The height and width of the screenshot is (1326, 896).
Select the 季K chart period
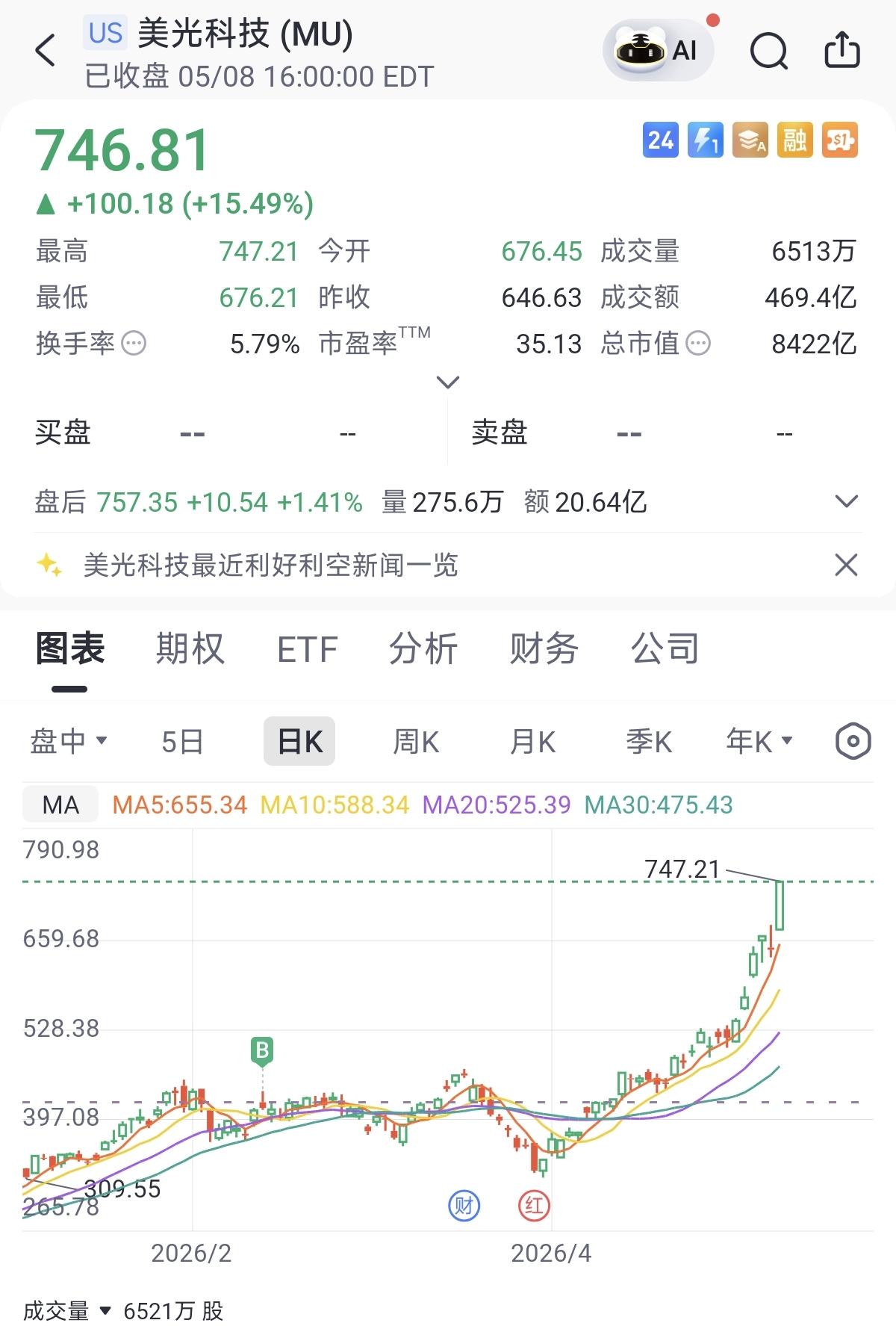point(649,742)
